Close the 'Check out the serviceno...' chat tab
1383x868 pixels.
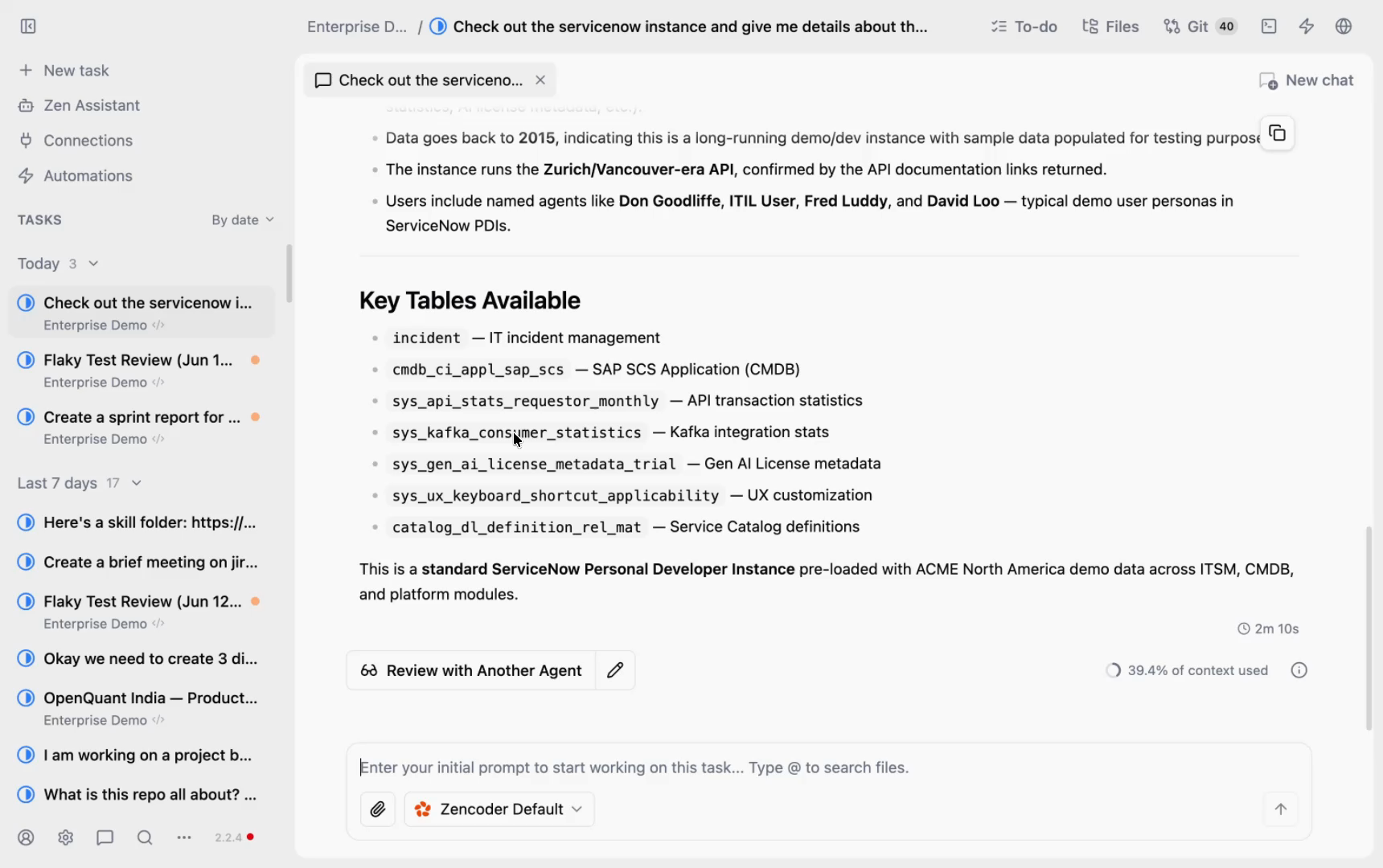[x=540, y=80]
